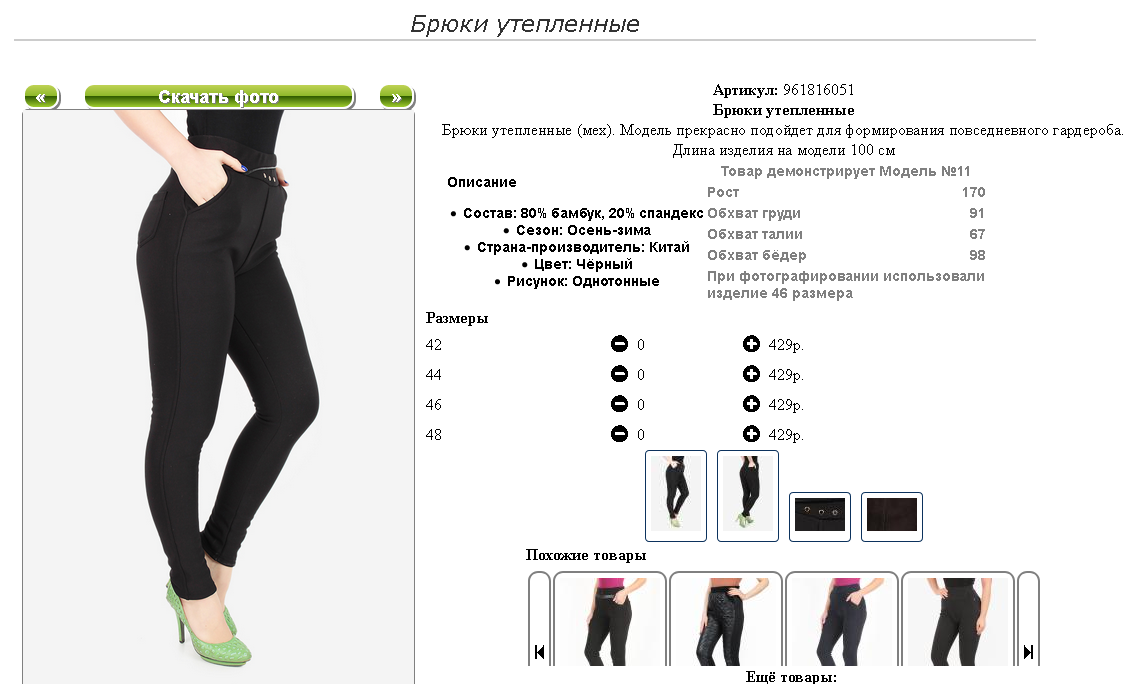Select first thumbnail of pants front view

[676, 496]
